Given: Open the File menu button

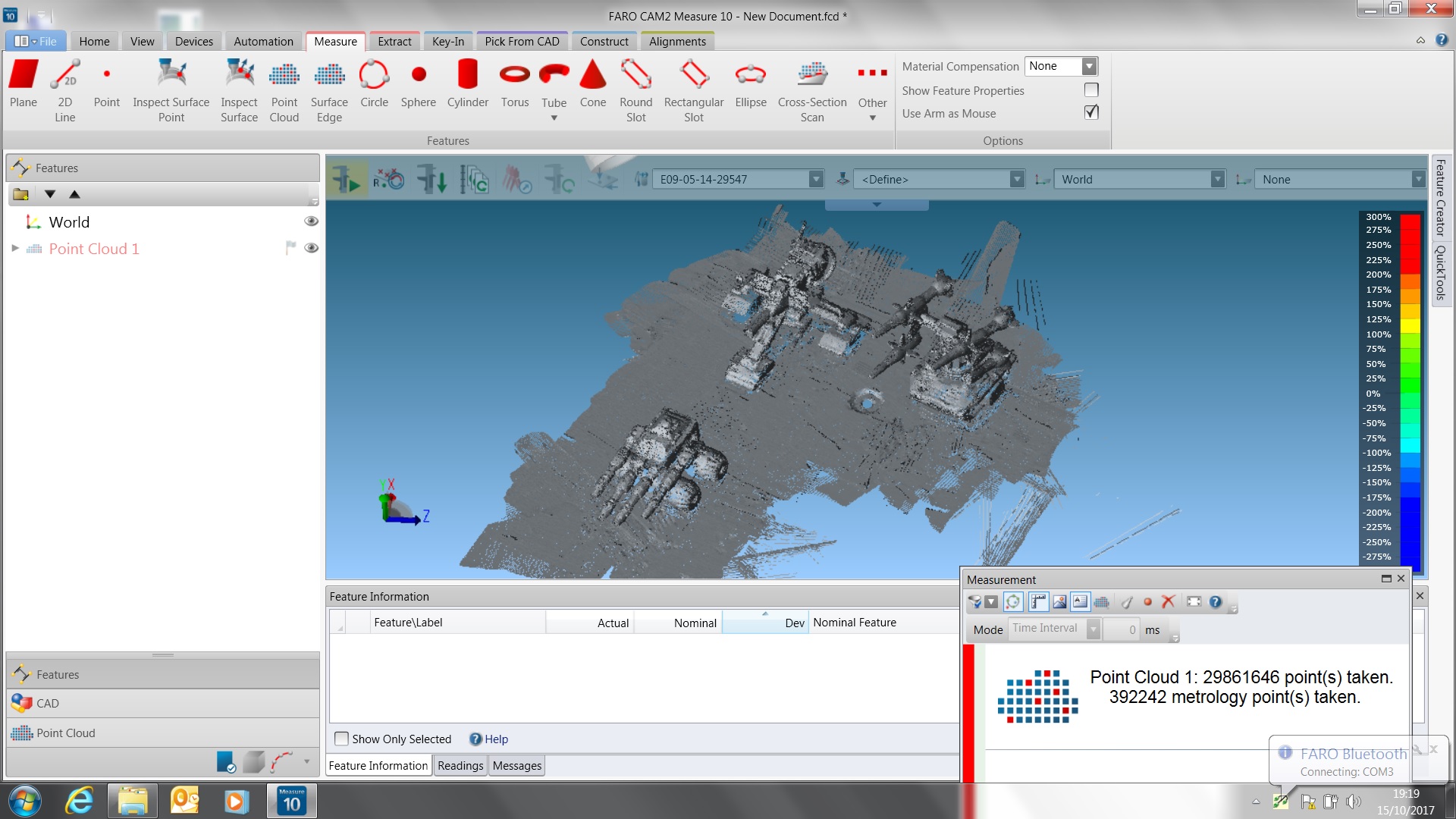Looking at the screenshot, I should click(36, 42).
